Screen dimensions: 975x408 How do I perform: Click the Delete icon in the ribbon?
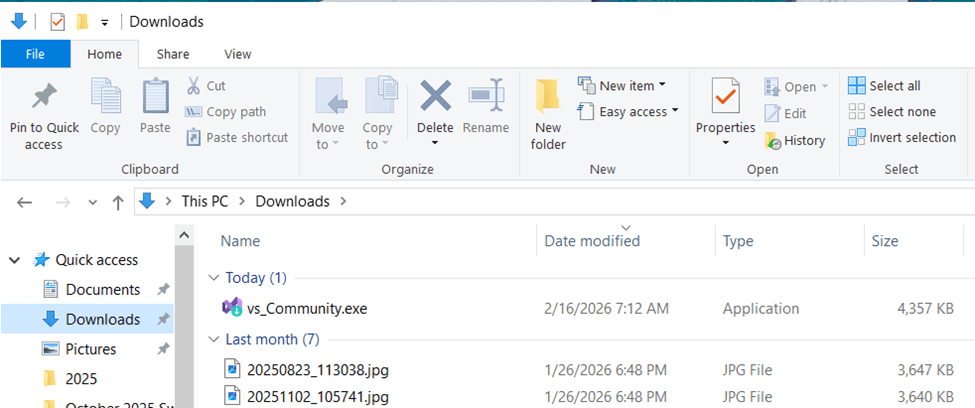click(435, 98)
